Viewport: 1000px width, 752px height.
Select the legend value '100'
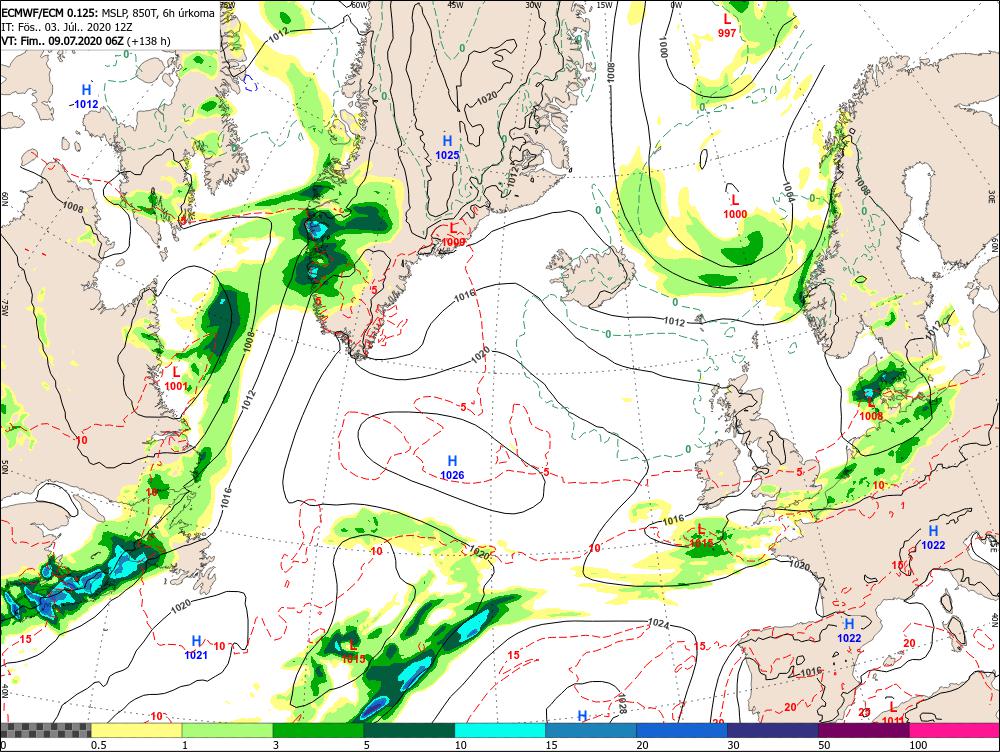pos(918,745)
